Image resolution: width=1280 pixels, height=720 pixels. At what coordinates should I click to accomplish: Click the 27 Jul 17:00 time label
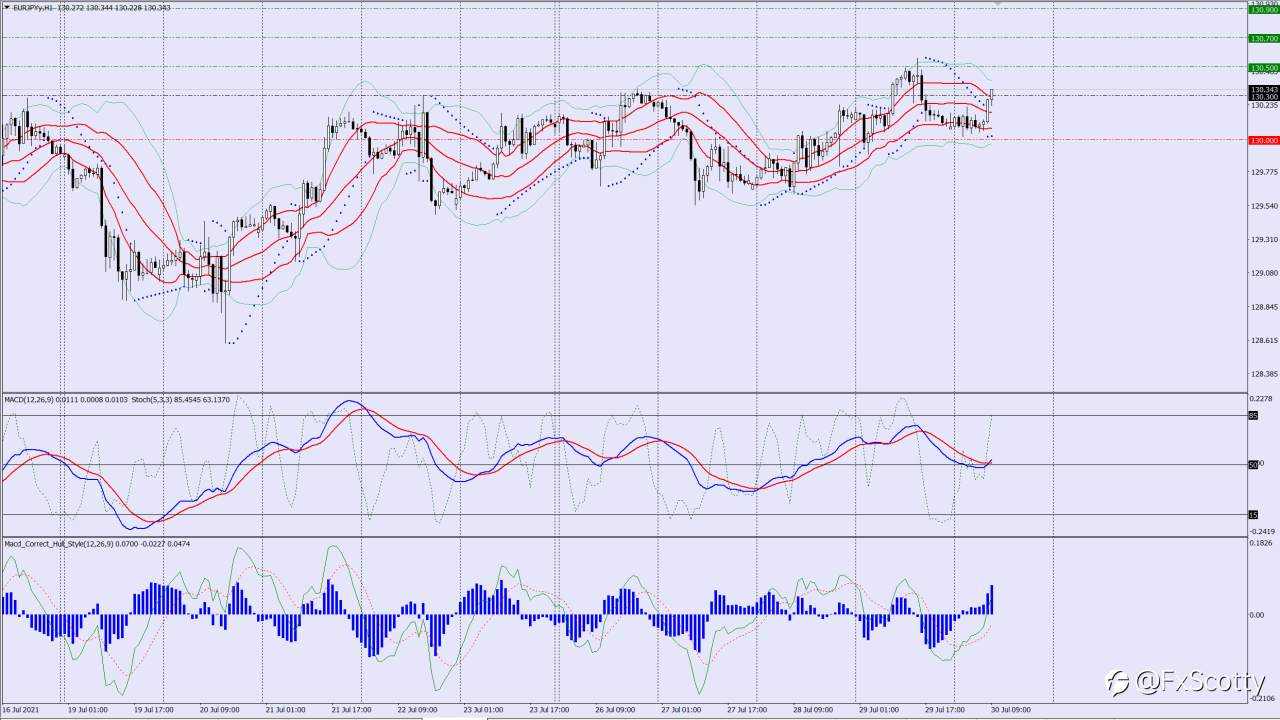(x=748, y=710)
